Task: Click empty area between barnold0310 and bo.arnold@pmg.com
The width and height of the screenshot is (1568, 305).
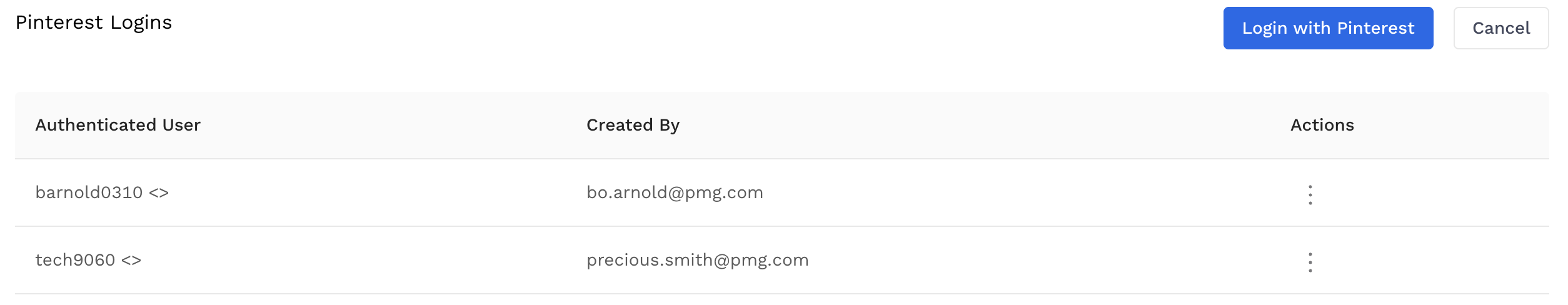Action: tap(375, 192)
